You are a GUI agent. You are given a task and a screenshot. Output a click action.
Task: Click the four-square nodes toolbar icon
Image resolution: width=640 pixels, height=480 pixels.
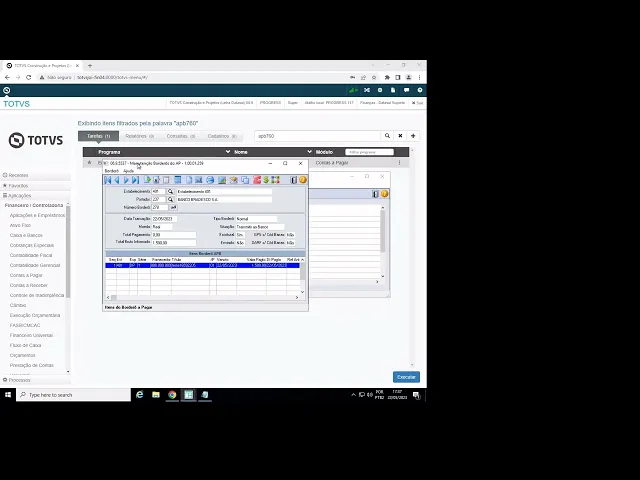click(x=276, y=180)
